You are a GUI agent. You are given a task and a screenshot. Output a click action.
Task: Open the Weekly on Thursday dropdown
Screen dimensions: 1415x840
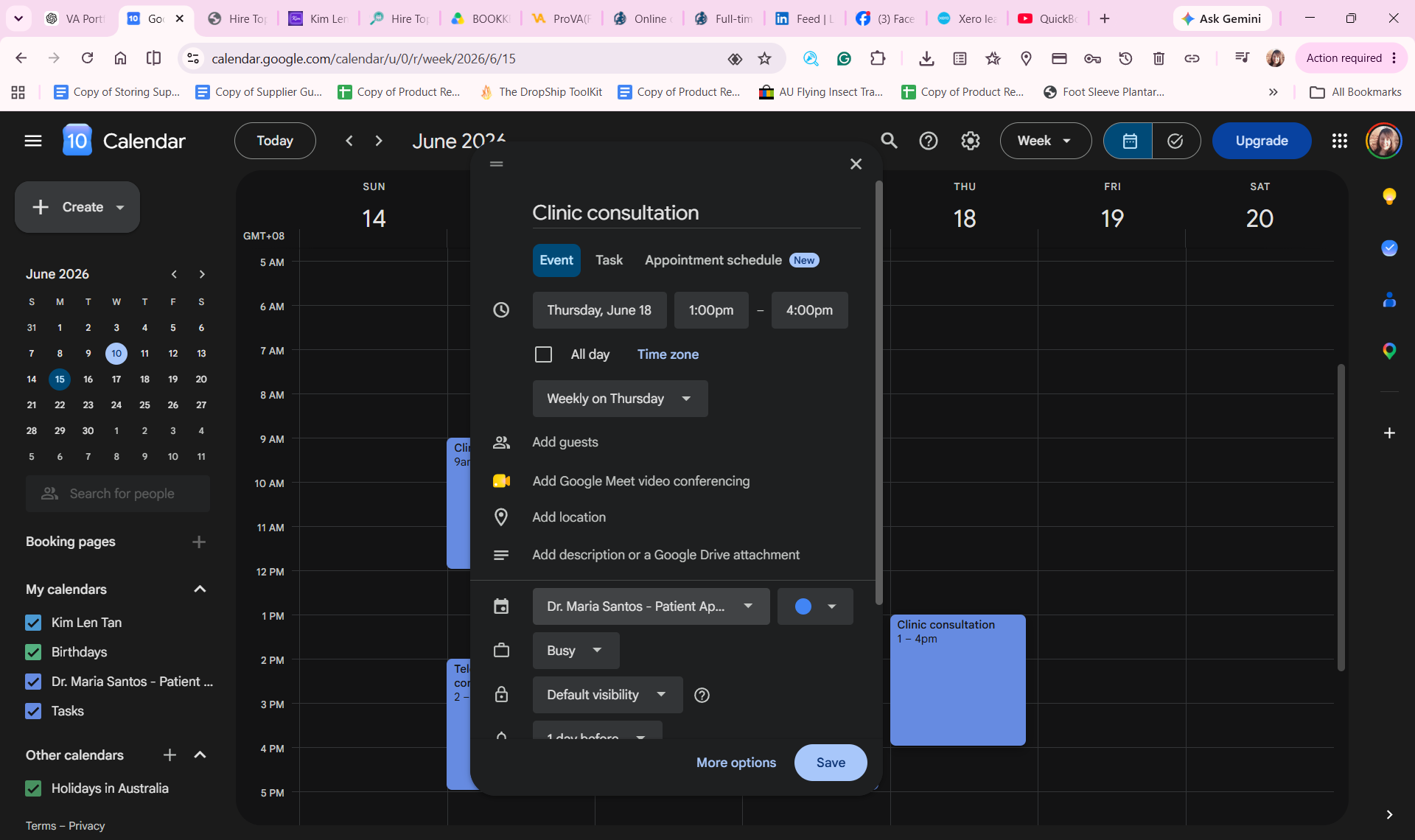[x=620, y=399]
